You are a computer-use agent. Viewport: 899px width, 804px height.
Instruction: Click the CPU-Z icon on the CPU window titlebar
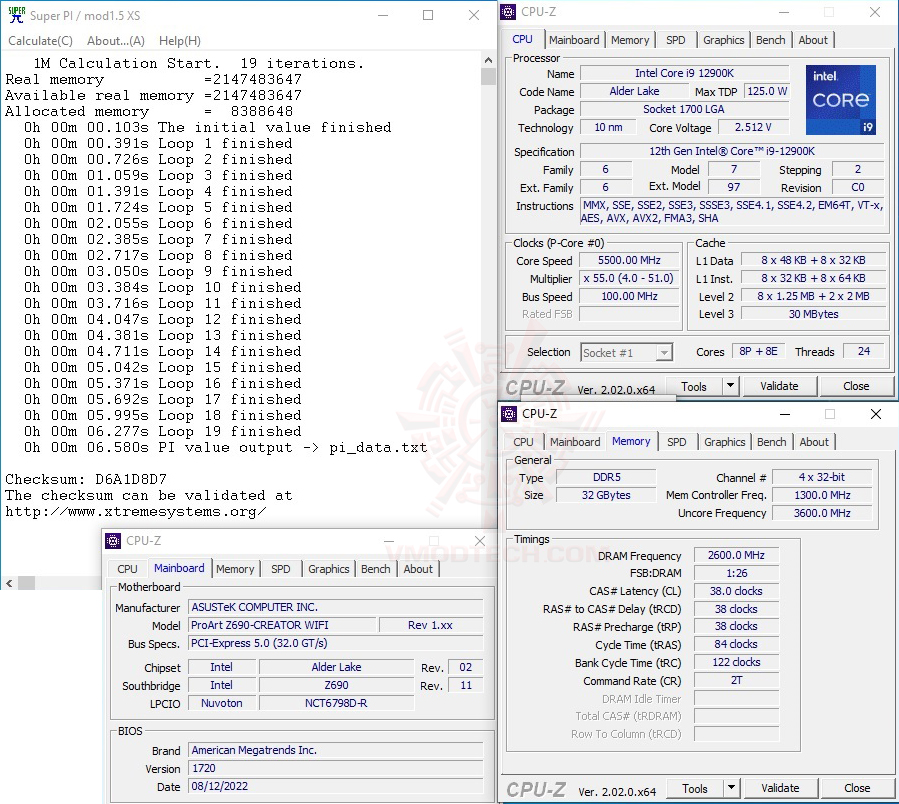point(509,11)
